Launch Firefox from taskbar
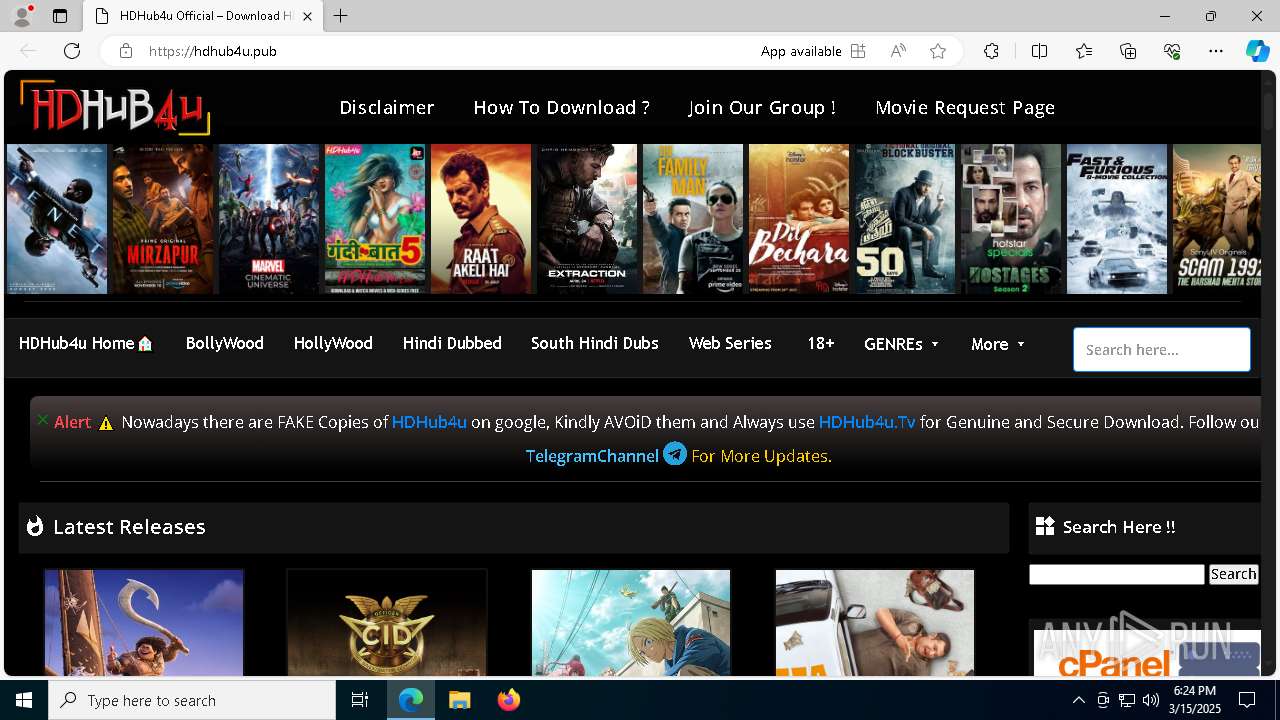The image size is (1280, 720). (509, 700)
